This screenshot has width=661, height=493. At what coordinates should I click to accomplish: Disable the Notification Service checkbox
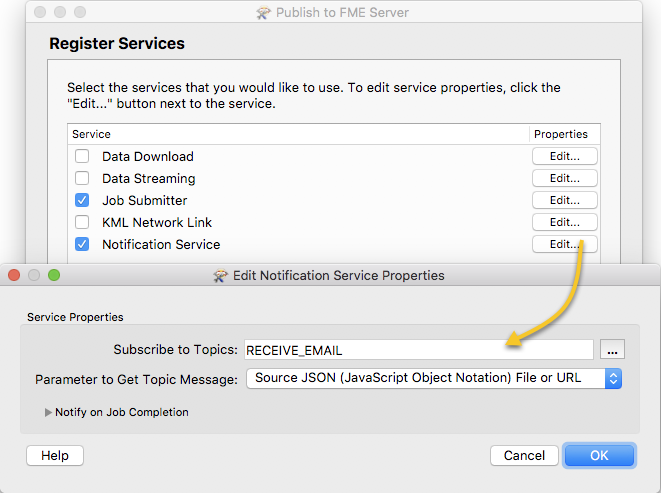coord(82,244)
